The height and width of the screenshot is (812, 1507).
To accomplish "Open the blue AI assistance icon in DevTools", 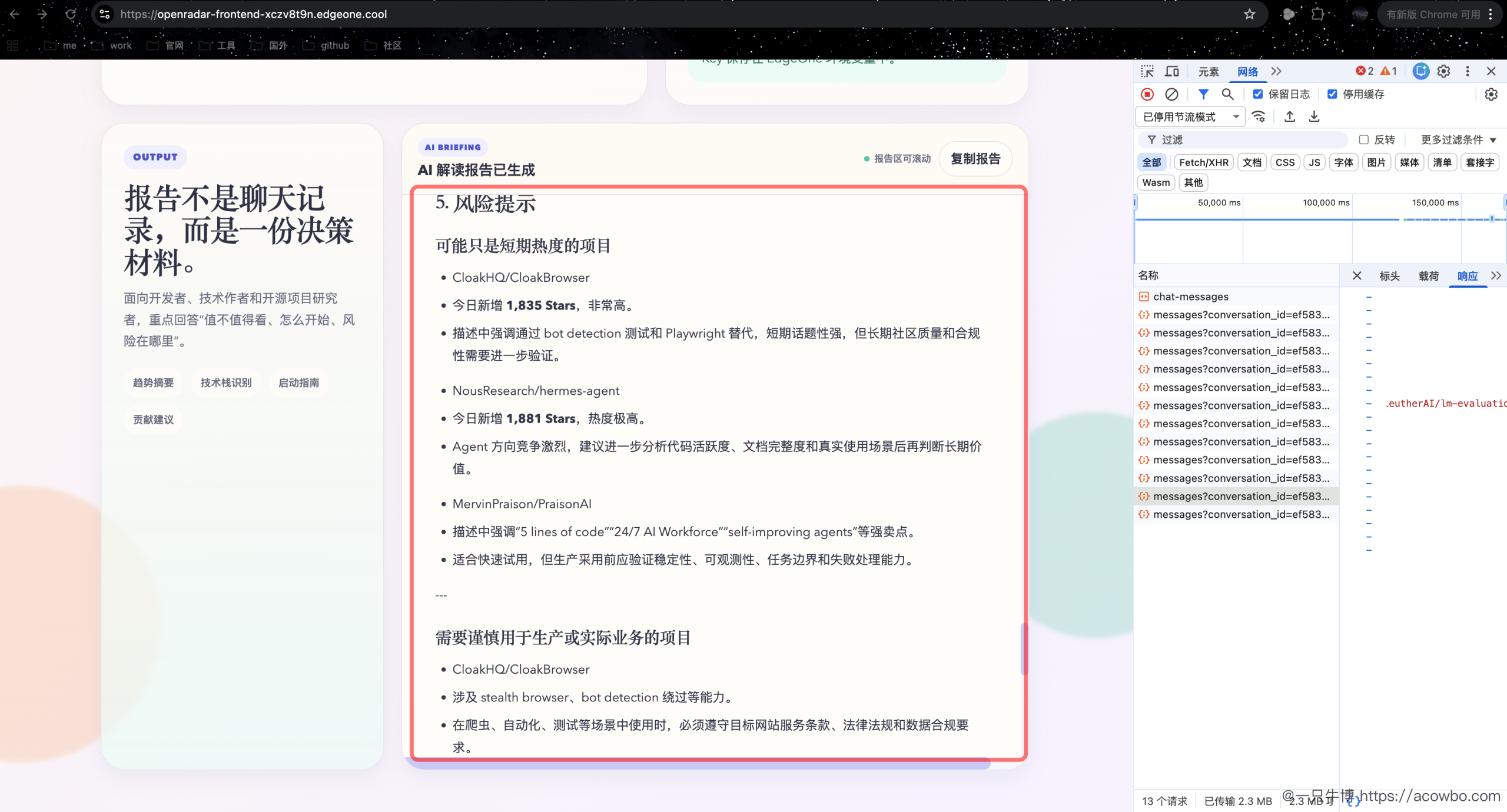I will (x=1420, y=71).
